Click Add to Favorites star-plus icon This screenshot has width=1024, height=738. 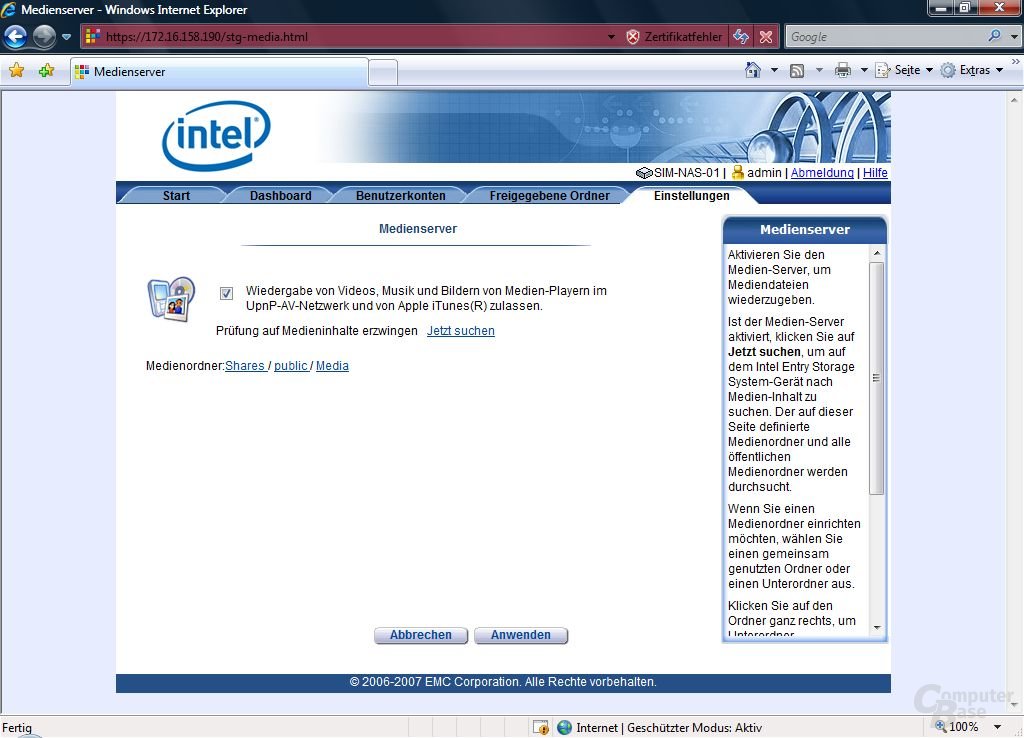point(46,70)
